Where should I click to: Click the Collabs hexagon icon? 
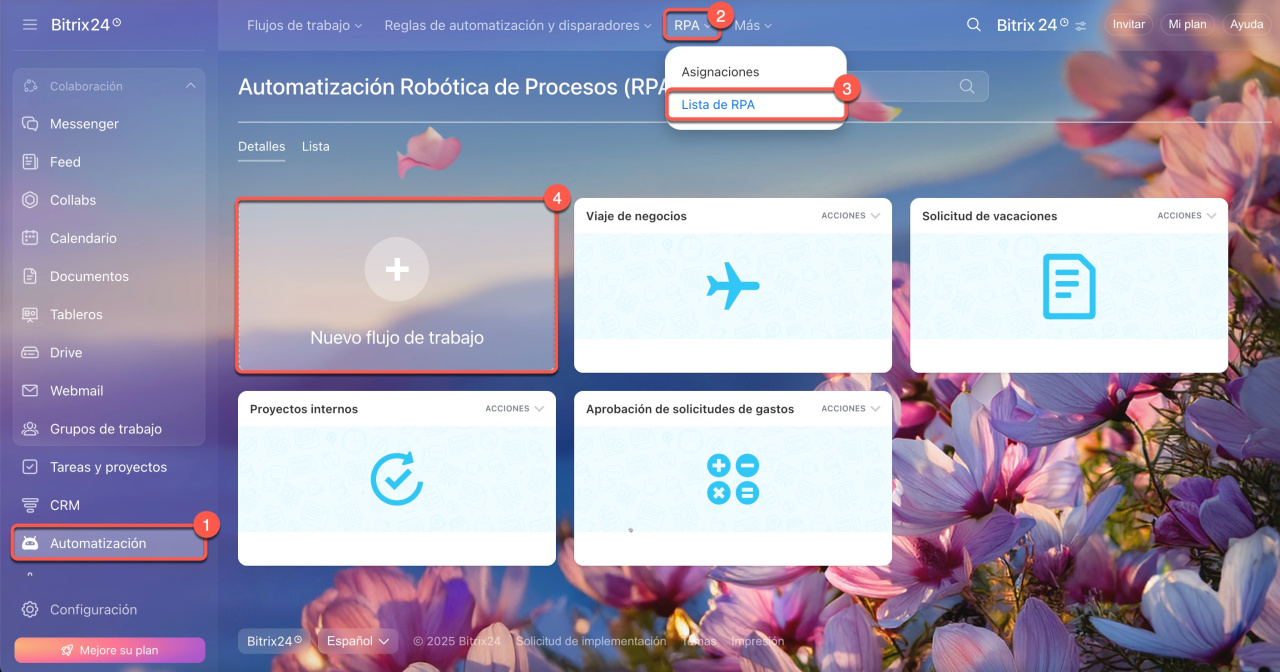click(30, 200)
